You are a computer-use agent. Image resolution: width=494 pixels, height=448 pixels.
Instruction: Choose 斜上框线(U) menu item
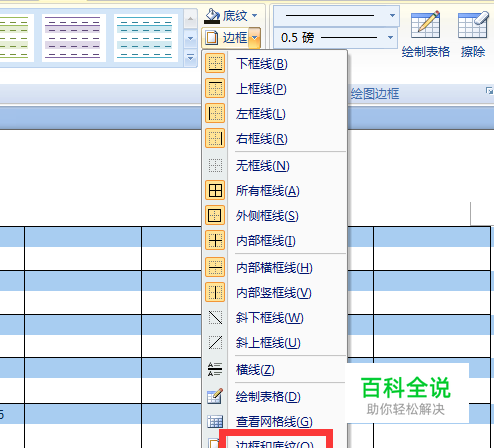[x=274, y=343]
